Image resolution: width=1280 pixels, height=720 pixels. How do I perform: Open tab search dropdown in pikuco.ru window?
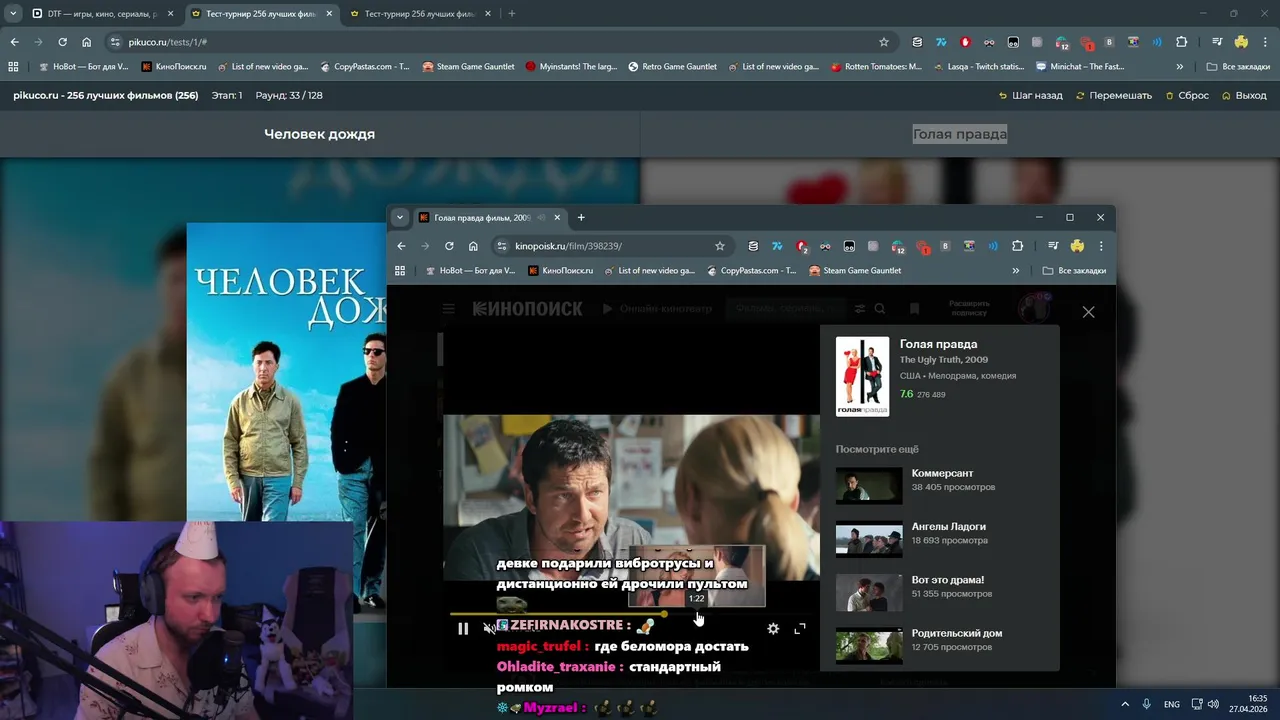click(13, 14)
